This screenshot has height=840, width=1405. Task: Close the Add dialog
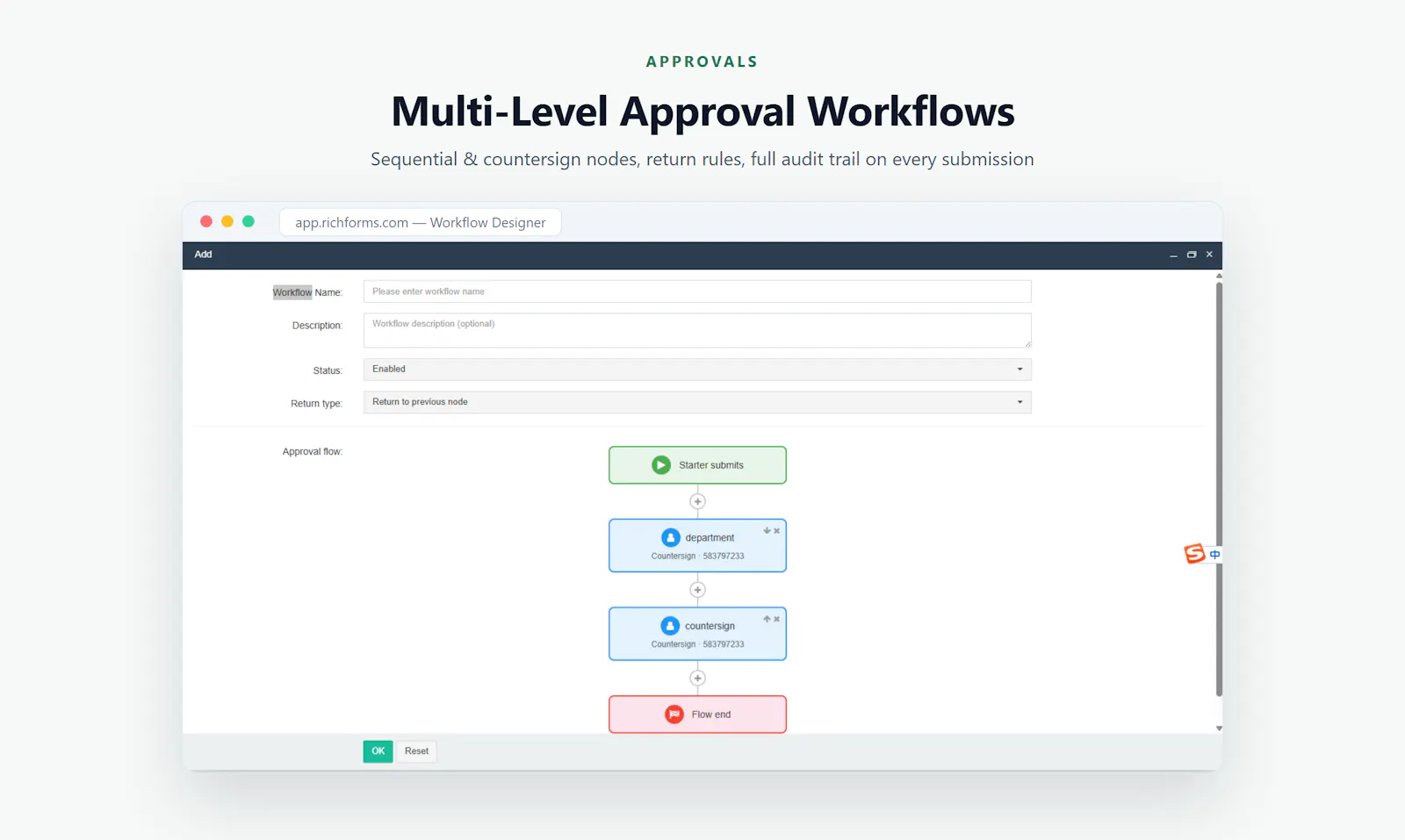click(x=1209, y=255)
